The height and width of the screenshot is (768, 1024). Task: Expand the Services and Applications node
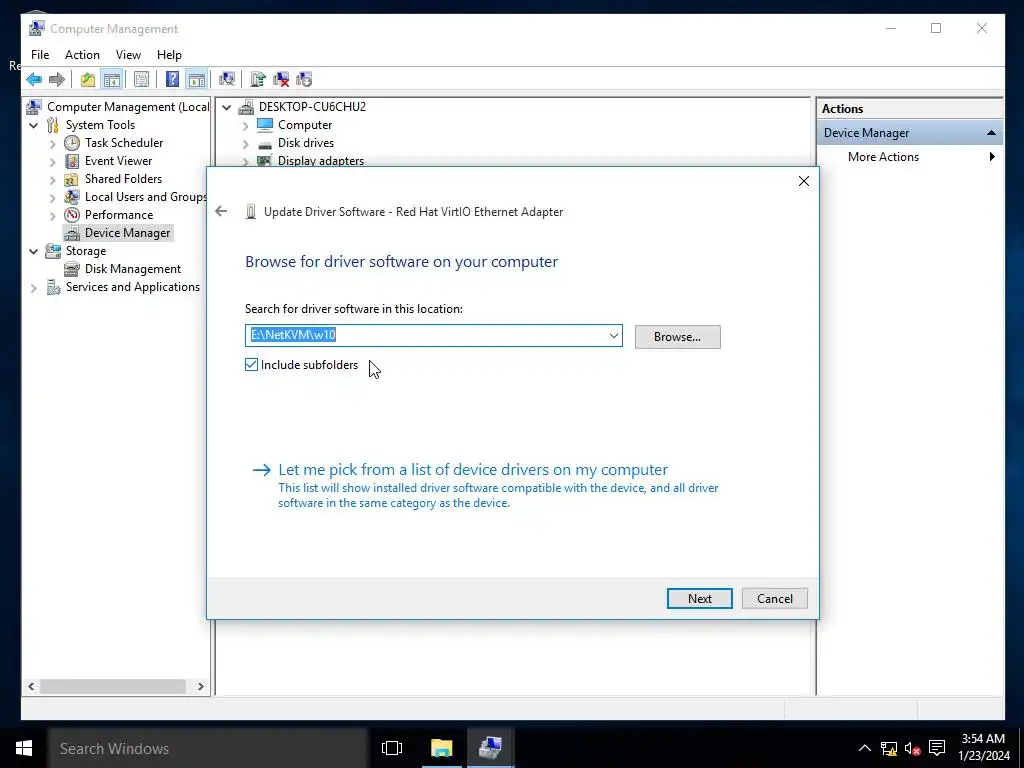[34, 287]
